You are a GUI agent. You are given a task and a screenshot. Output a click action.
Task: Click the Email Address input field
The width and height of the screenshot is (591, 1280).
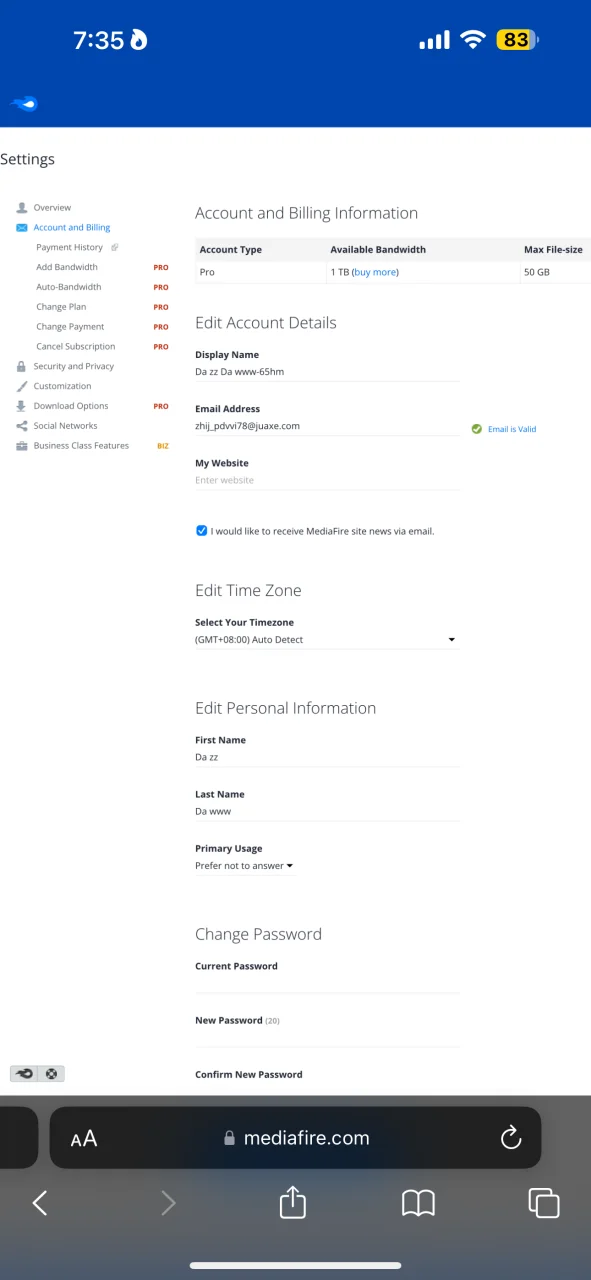point(327,426)
